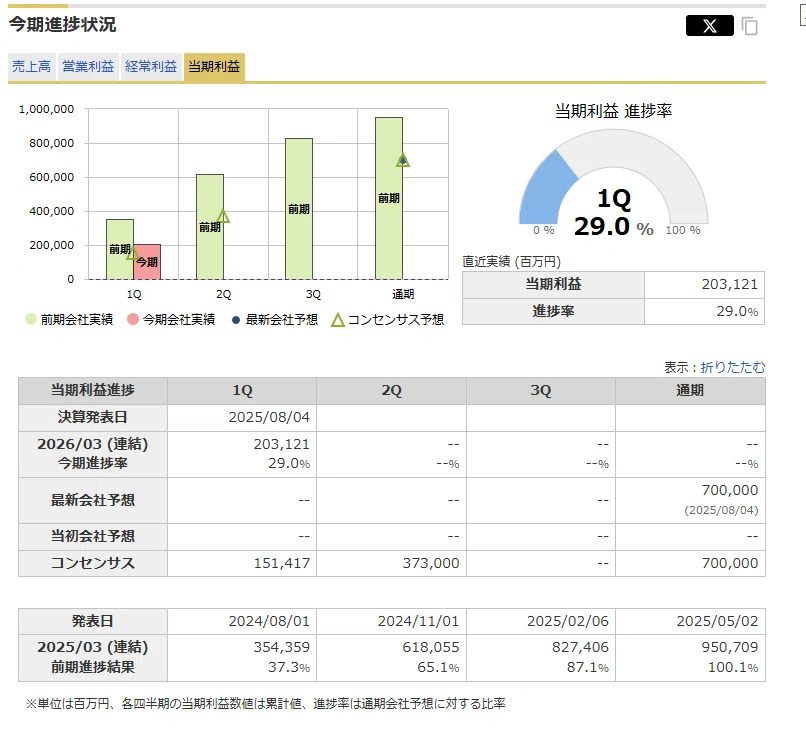Click 700,000 in the 最新会社予想 row
Image resolution: width=806 pixels, height=734 pixels.
point(730,490)
